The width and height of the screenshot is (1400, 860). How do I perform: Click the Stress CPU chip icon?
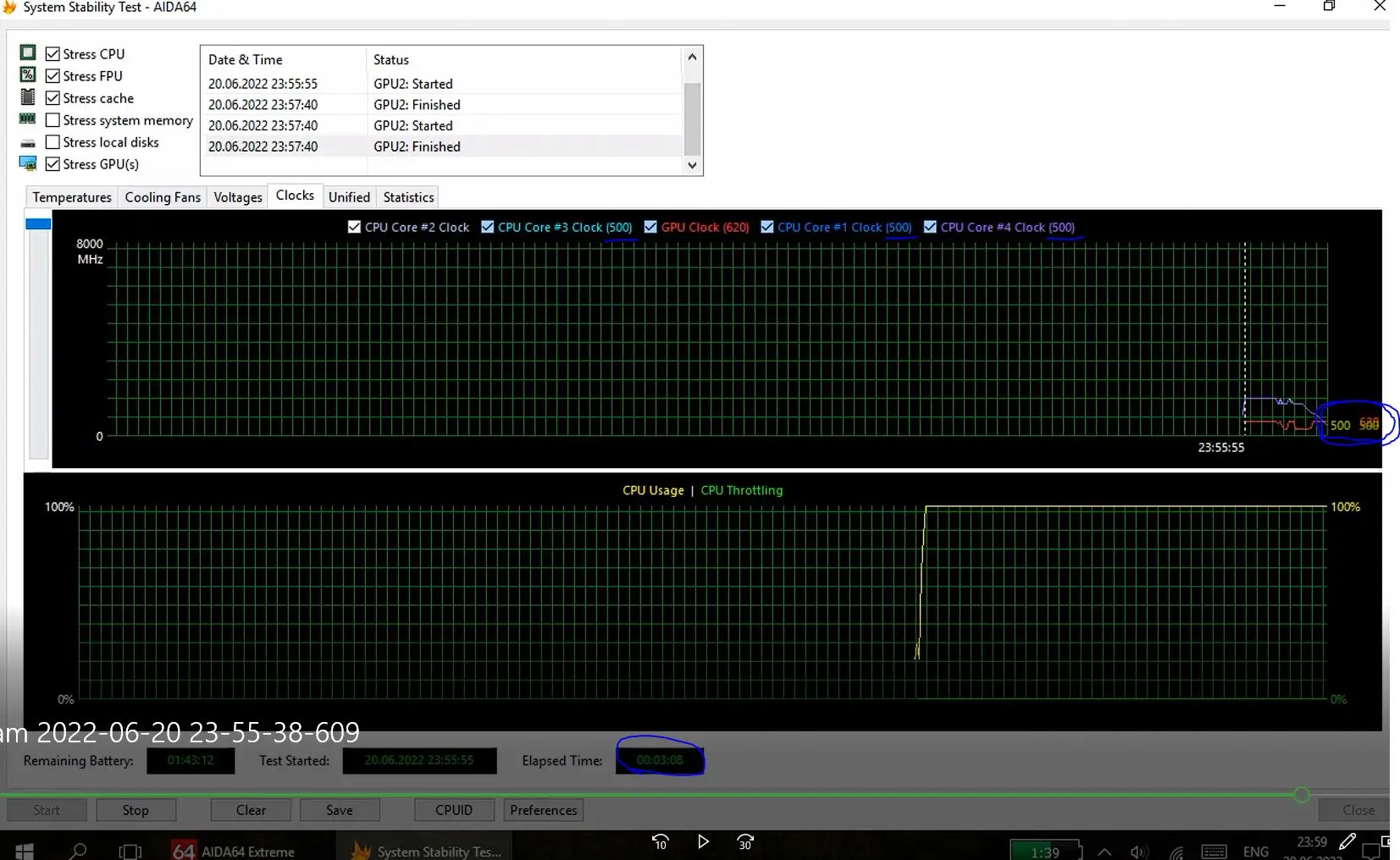coord(28,52)
